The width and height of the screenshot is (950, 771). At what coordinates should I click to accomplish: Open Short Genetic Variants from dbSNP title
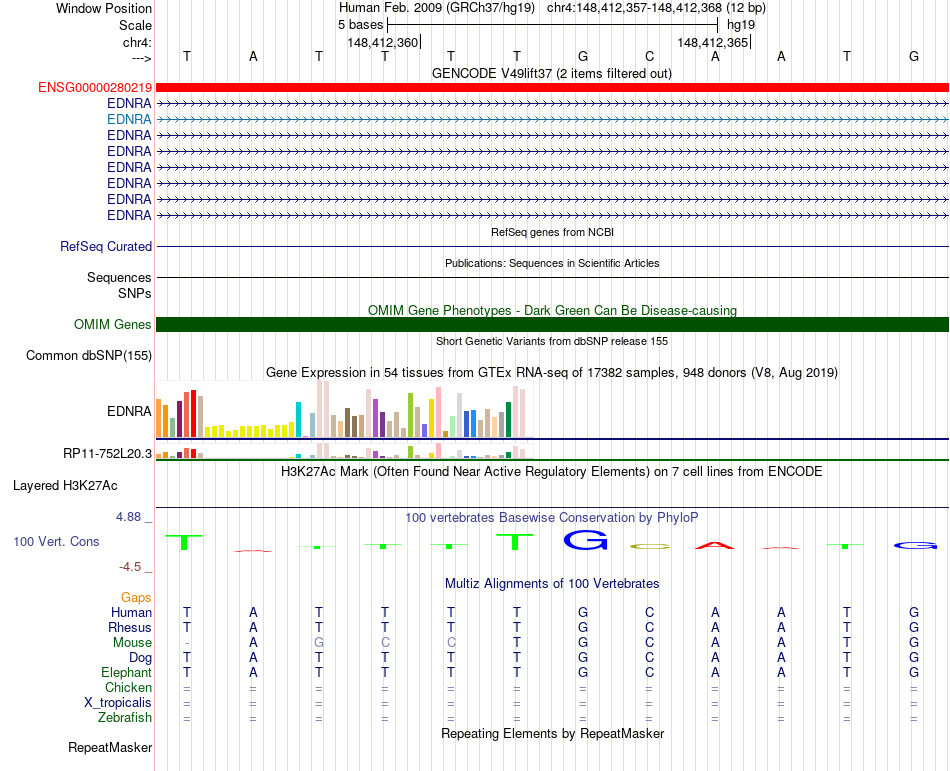552,342
